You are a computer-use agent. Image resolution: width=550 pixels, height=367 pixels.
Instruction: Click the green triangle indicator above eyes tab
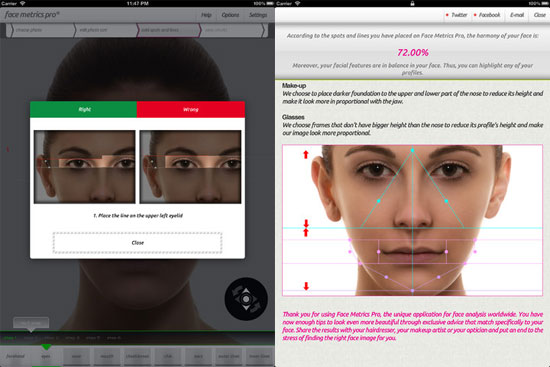coord(46,347)
